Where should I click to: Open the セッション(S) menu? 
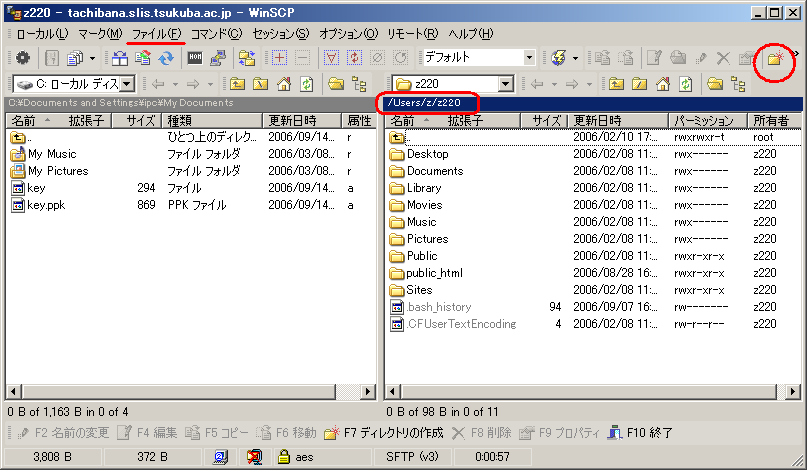click(280, 34)
